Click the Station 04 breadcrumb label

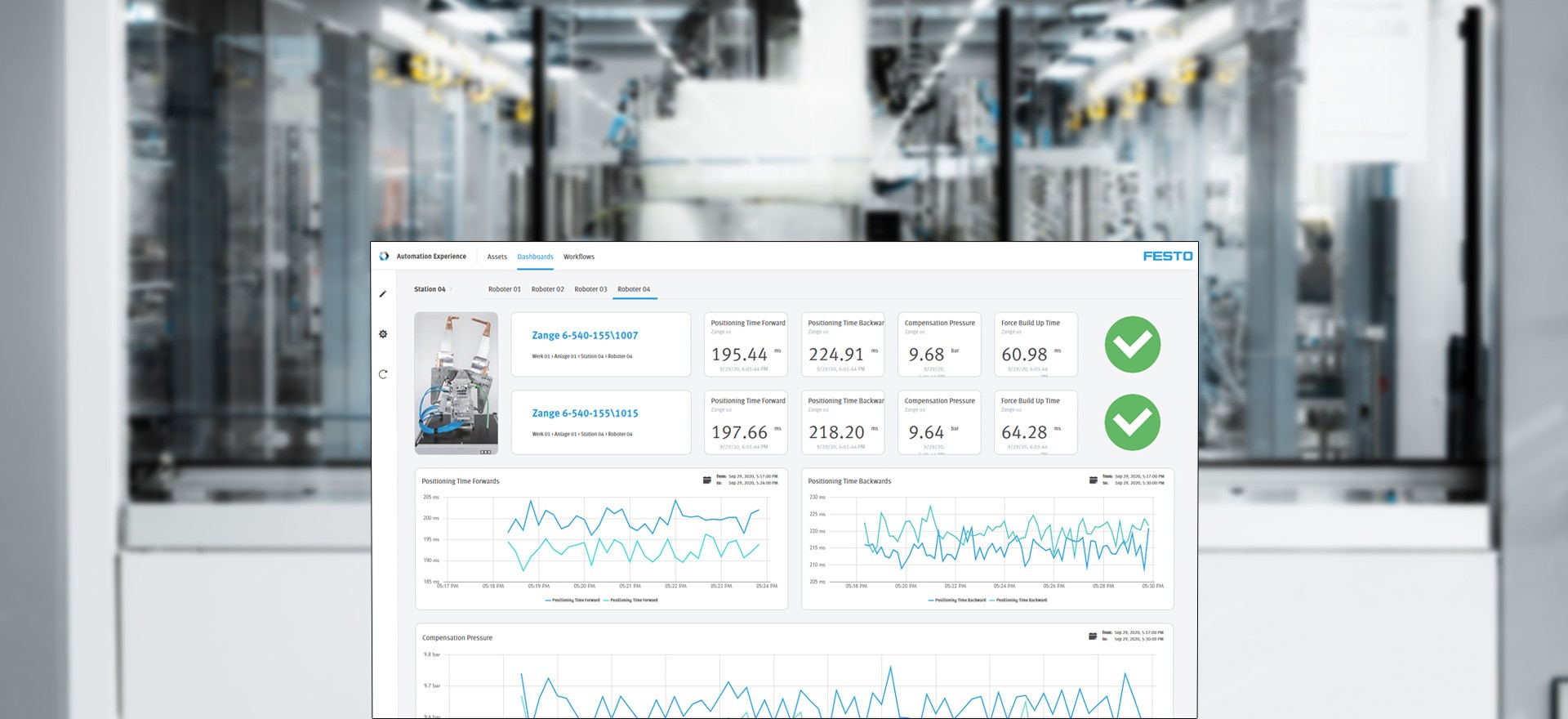coord(430,289)
